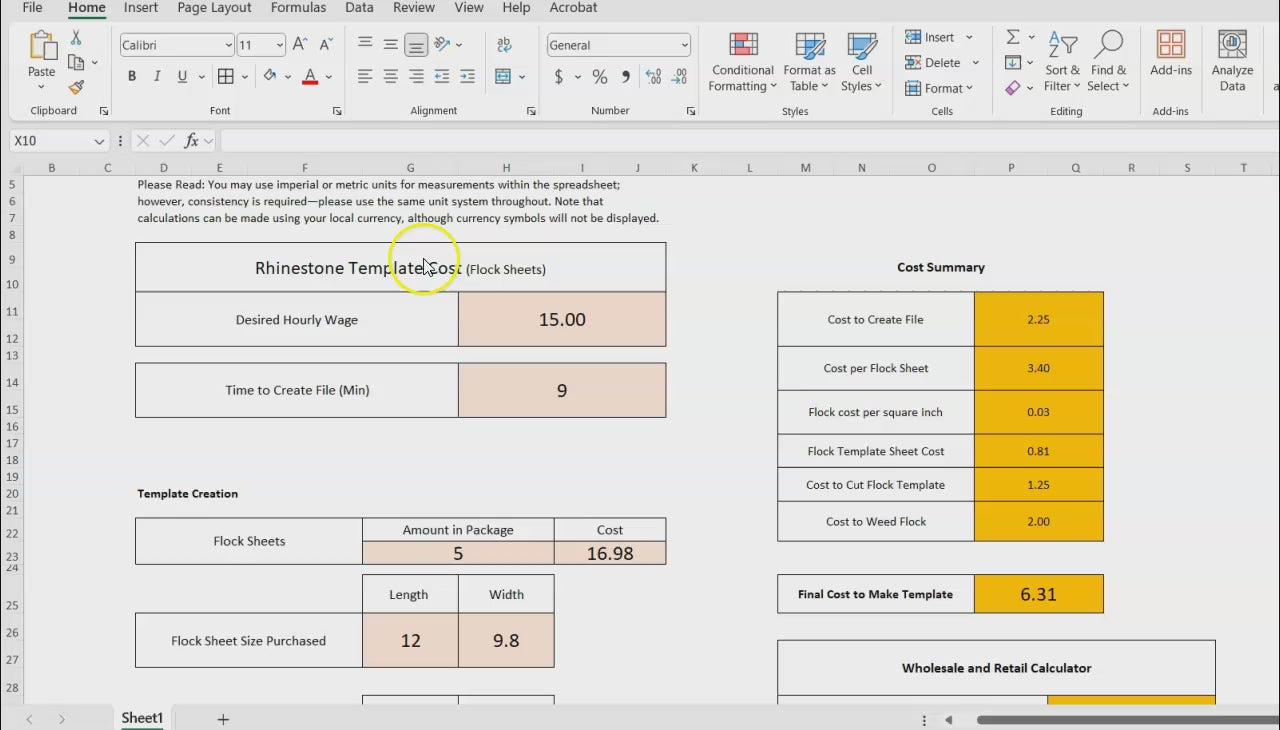Click the Analyze Data icon
This screenshot has height=730, width=1280.
point(1232,62)
